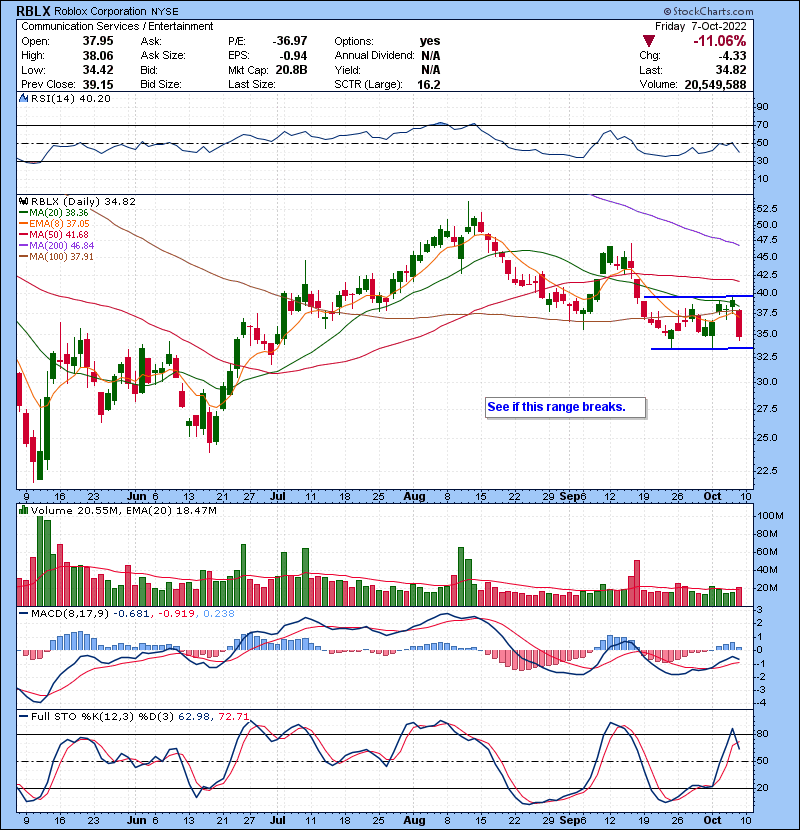
Task: Click the Prev Close value 39.15
Action: [x=98, y=85]
